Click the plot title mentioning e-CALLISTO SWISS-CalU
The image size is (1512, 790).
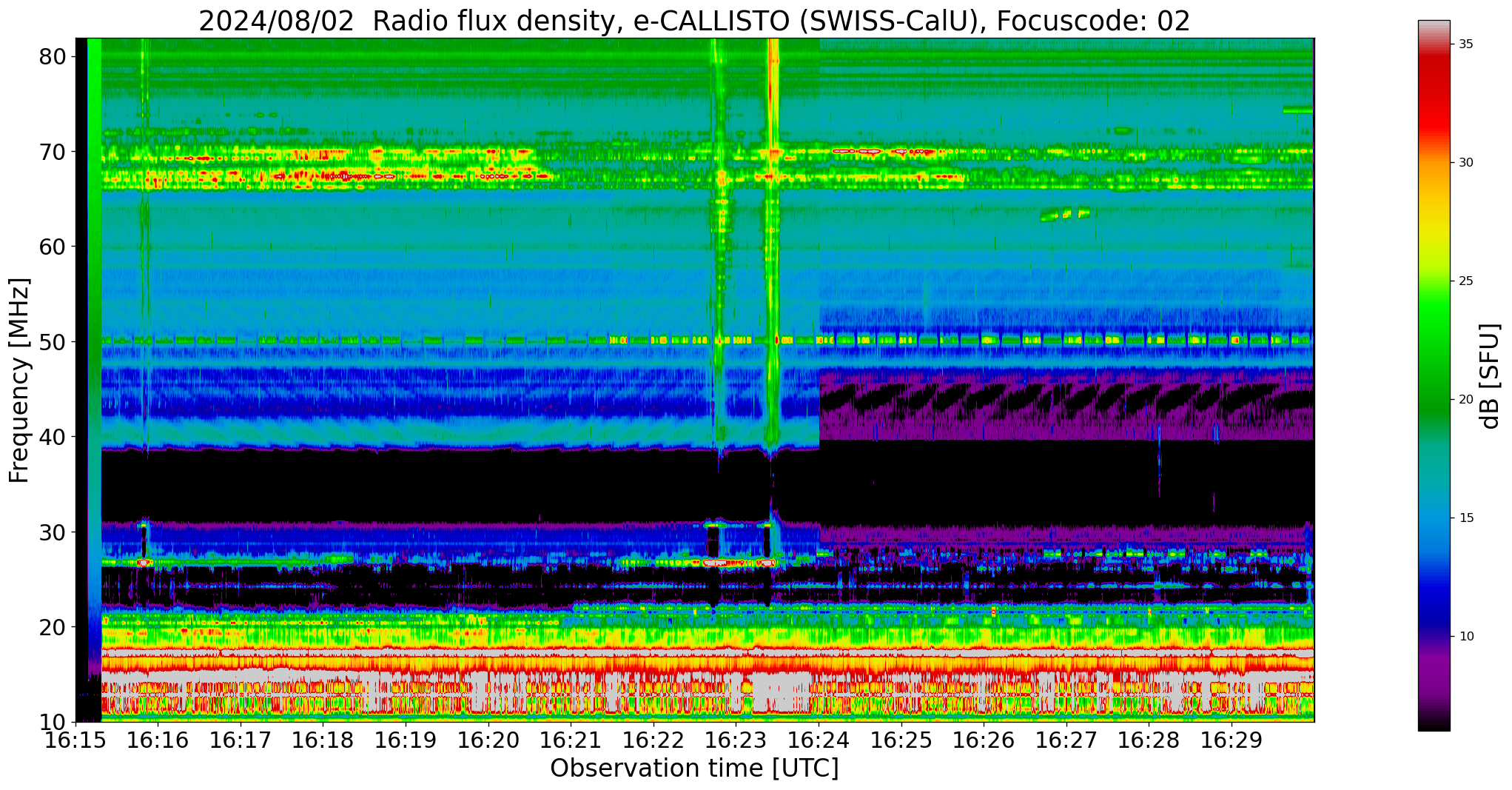point(694,21)
